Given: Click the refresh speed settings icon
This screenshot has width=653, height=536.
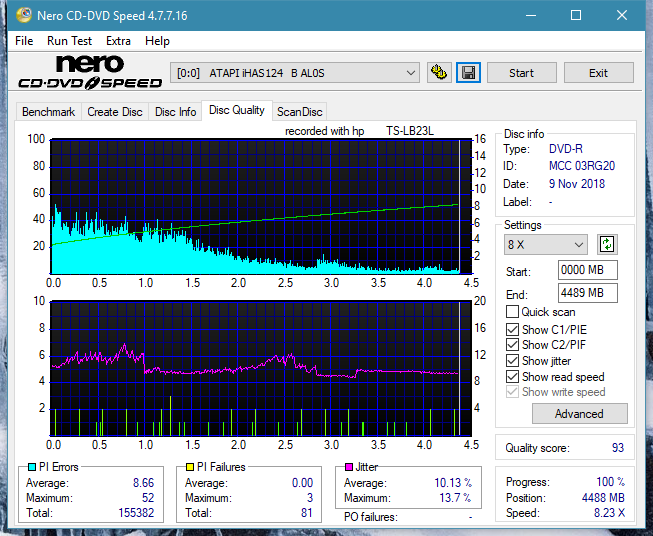Looking at the screenshot, I should 607,244.
